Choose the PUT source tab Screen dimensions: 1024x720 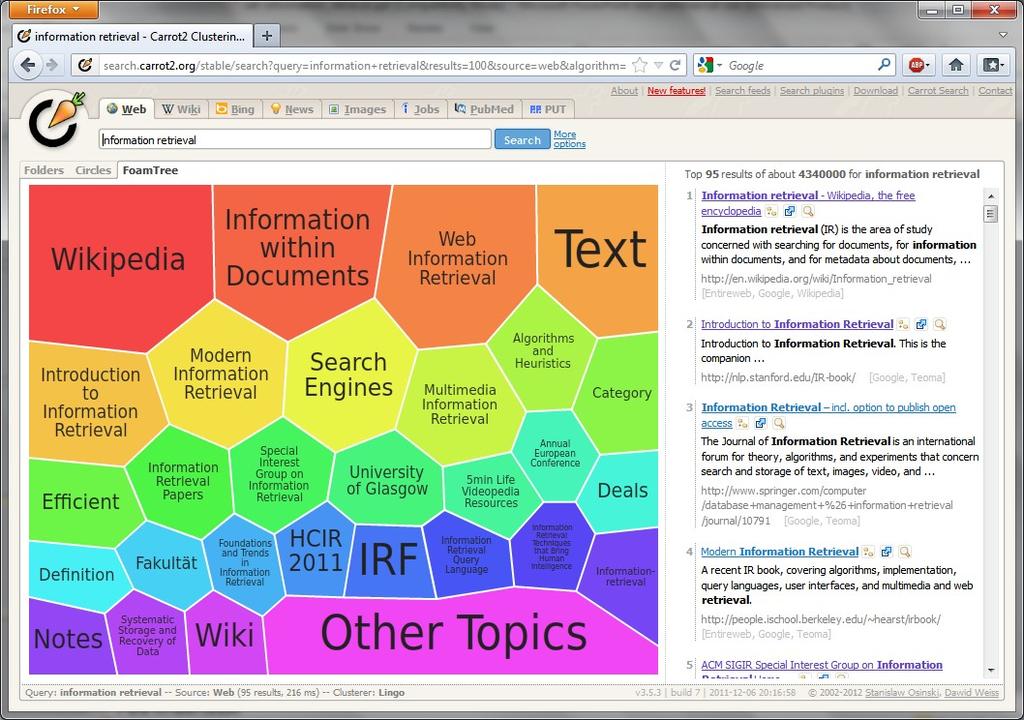click(x=547, y=109)
